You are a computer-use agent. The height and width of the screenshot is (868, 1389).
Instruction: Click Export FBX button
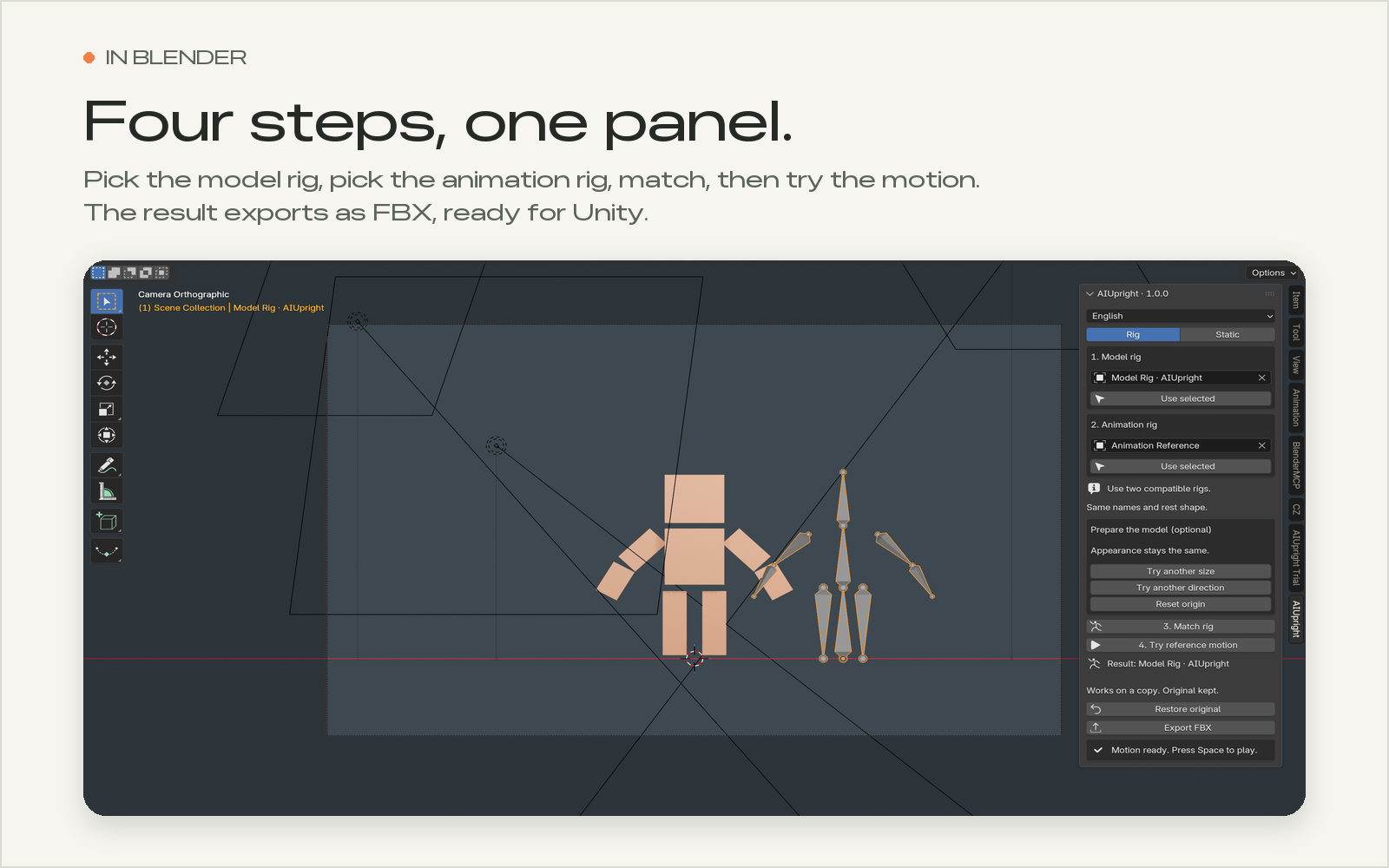tap(1181, 727)
